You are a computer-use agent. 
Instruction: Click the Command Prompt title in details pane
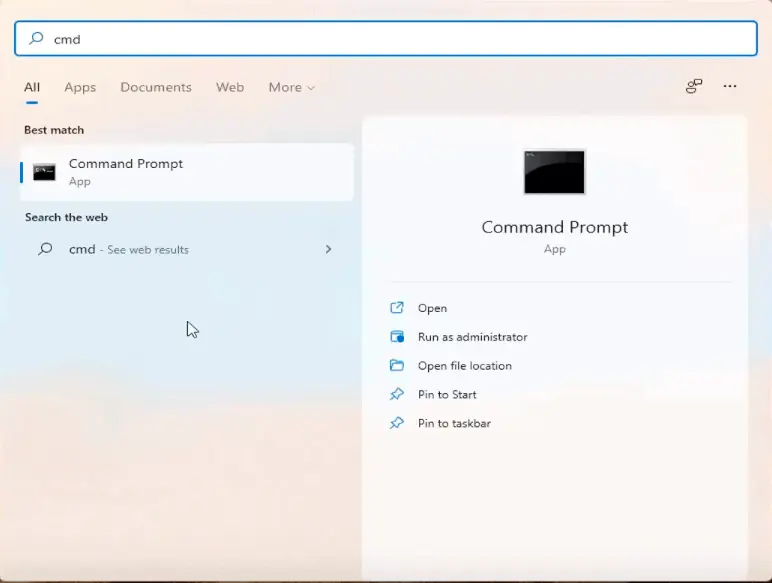coord(554,227)
